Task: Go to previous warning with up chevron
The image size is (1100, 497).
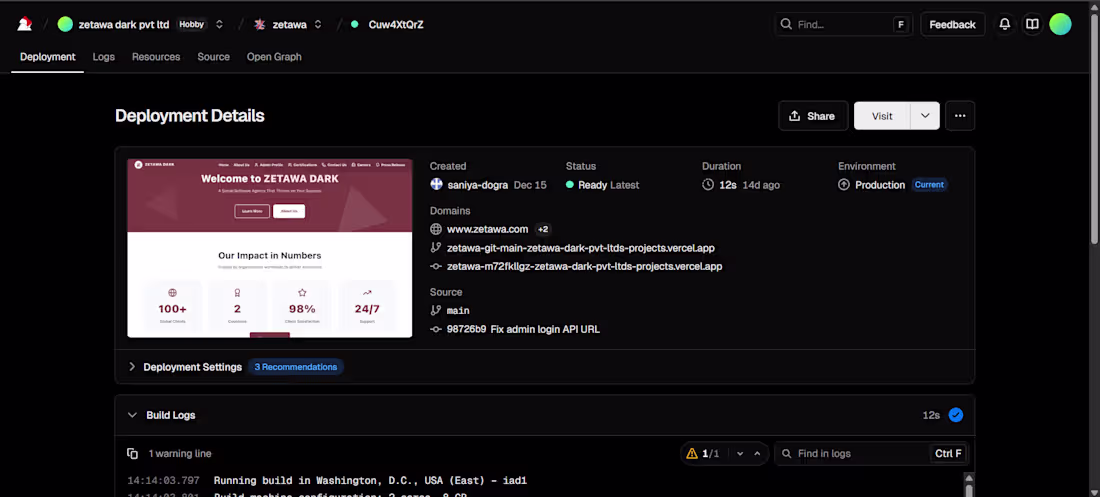Action: tap(757, 453)
